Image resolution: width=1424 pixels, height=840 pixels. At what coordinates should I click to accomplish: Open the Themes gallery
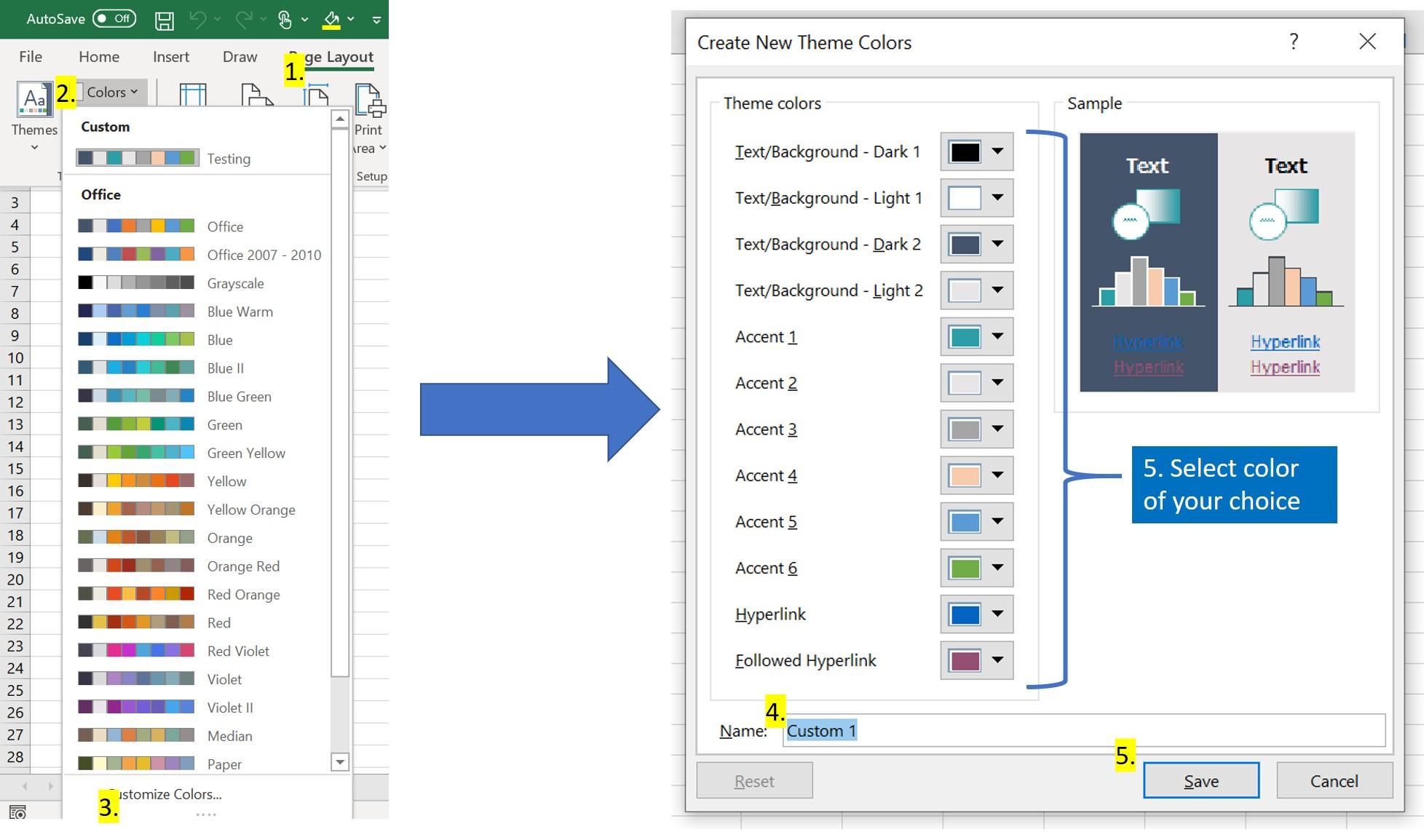click(x=33, y=116)
